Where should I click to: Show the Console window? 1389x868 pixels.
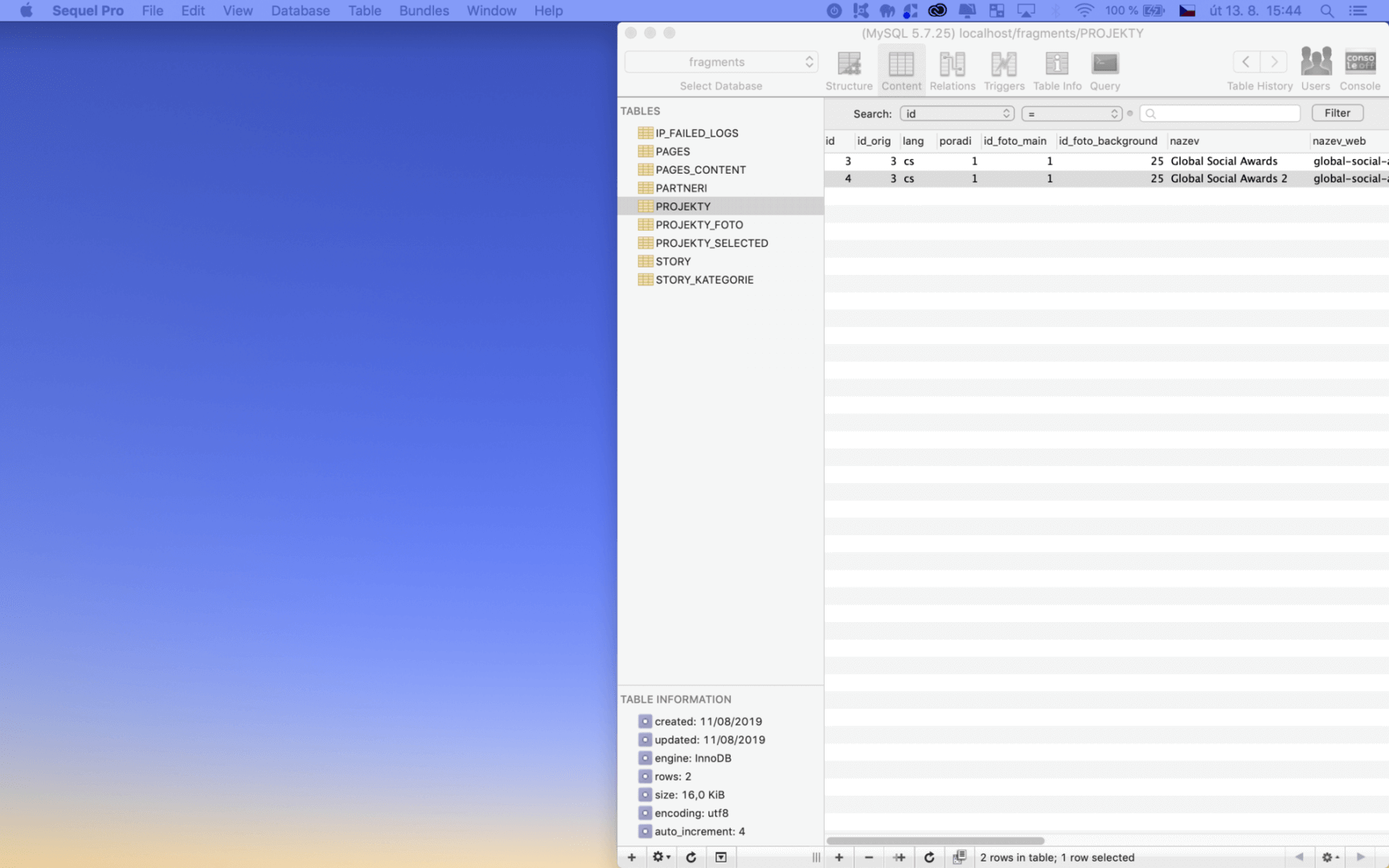pyautogui.click(x=1359, y=69)
